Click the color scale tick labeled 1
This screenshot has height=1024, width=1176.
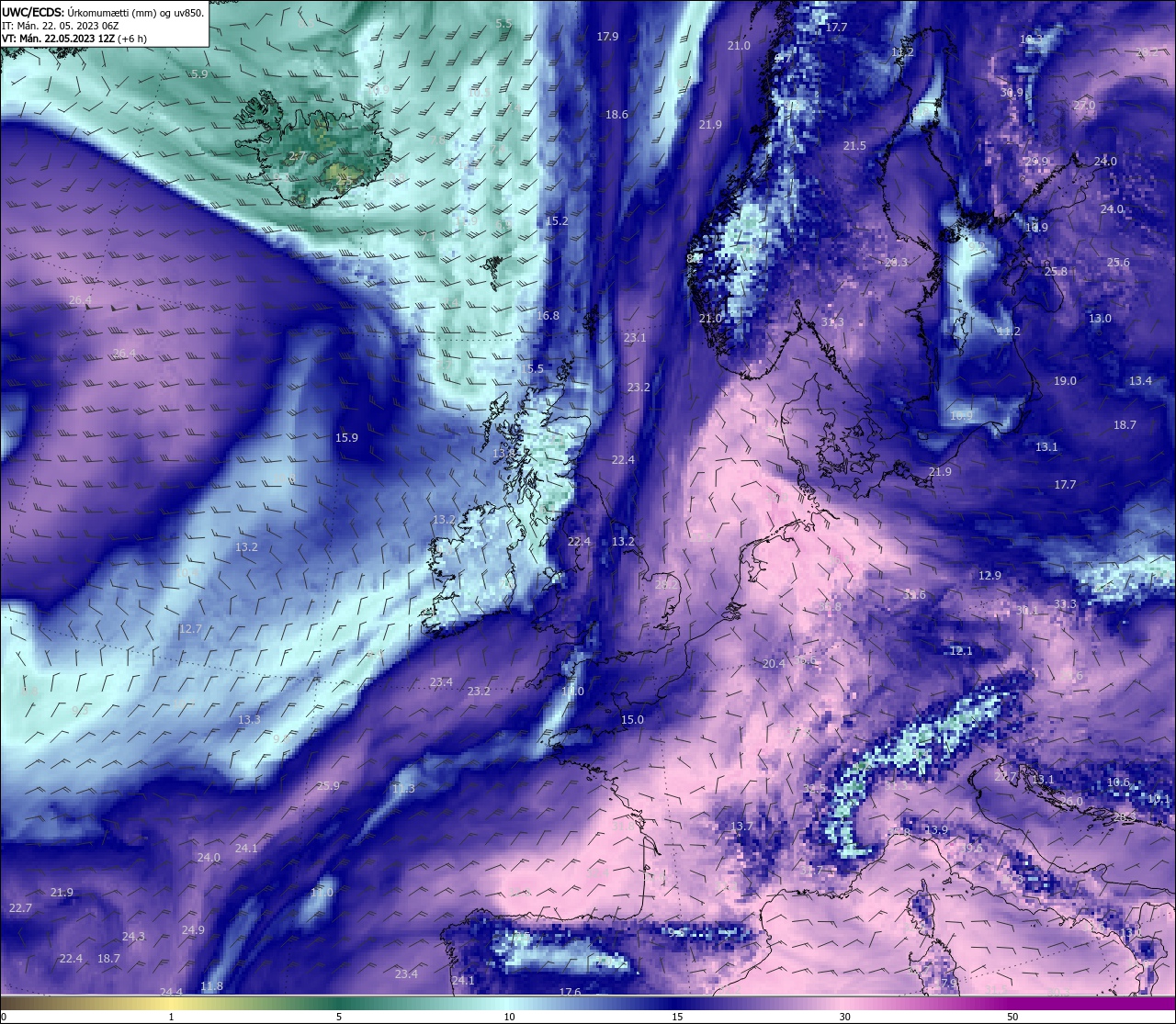(x=171, y=1017)
